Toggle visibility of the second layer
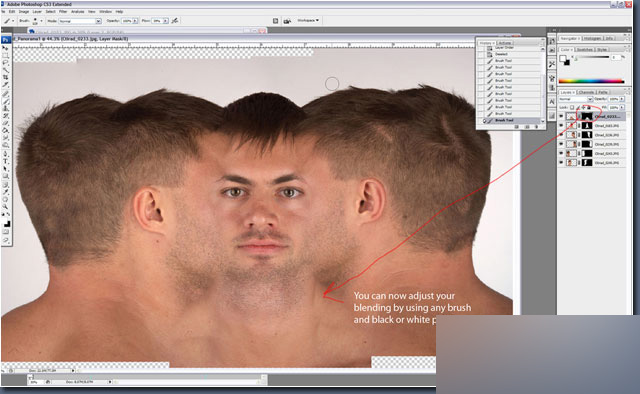 tap(561, 126)
